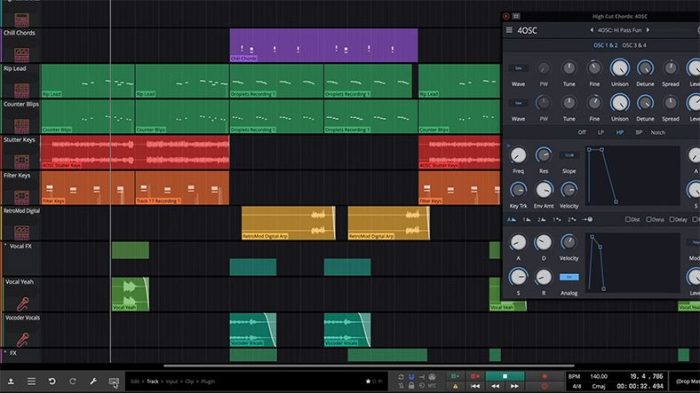Viewport: 700px width, 393px height.
Task: Click the warning triangle icon
Action: pos(455,386)
